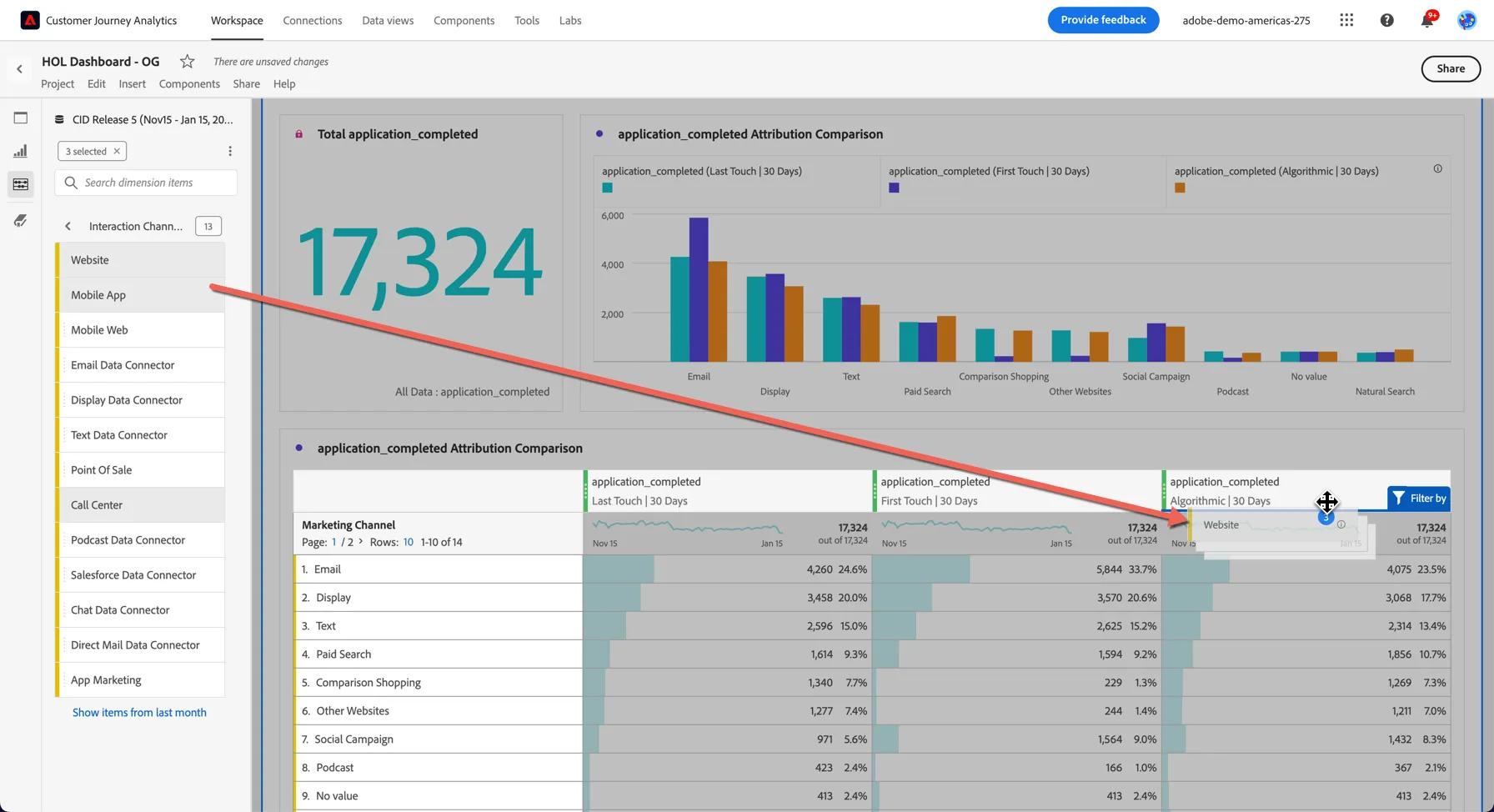This screenshot has width=1494, height=812.
Task: Click Provide feedback button
Action: pyautogui.click(x=1103, y=20)
